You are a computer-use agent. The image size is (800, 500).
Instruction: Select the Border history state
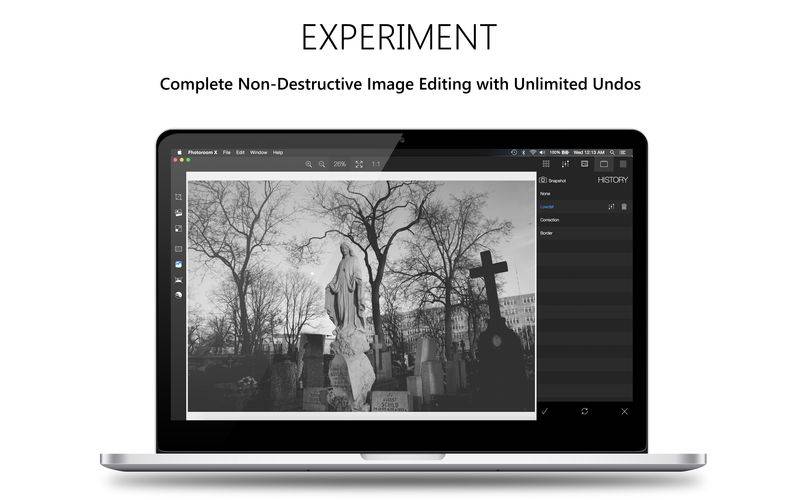pos(547,233)
